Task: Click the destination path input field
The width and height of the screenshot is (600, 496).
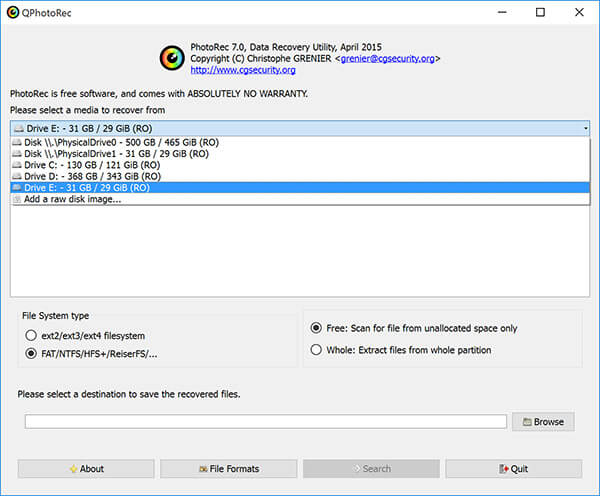Action: (266, 422)
